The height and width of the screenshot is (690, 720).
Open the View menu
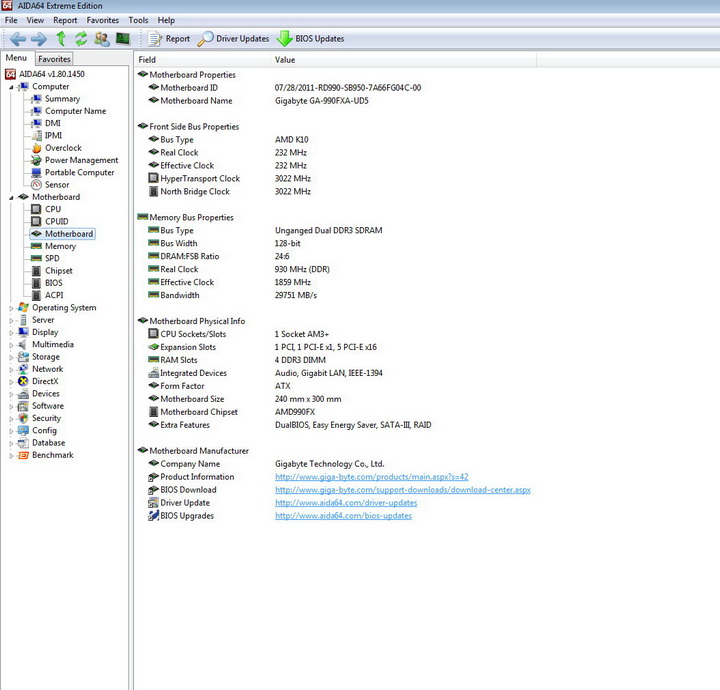tap(35, 20)
